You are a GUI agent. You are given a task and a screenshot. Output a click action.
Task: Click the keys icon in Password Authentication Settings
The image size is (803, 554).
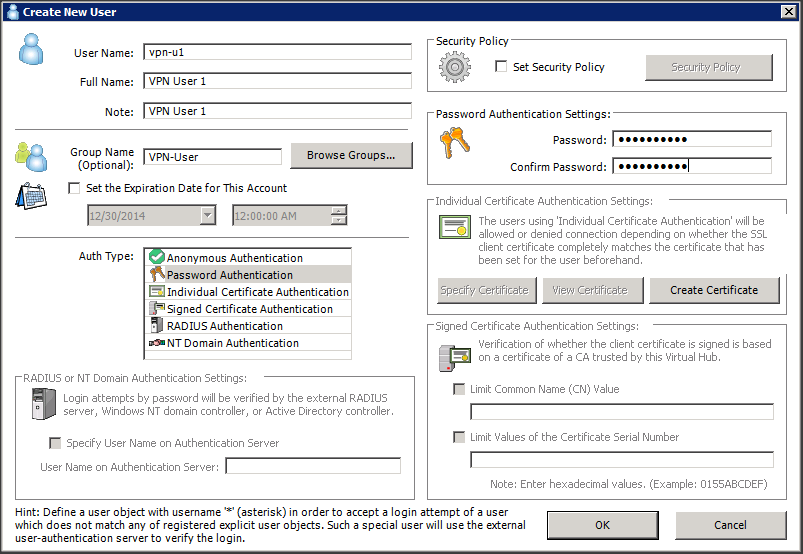point(453,146)
